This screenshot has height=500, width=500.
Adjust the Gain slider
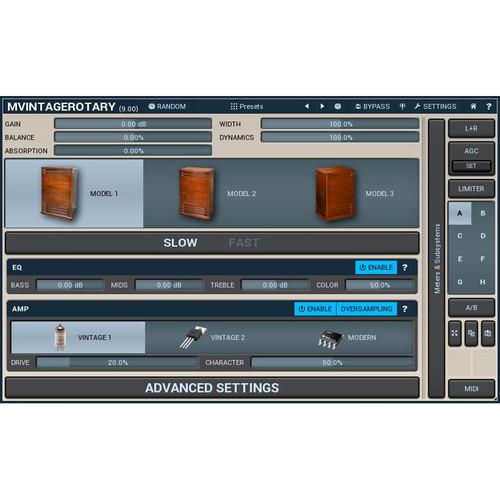coord(133,124)
